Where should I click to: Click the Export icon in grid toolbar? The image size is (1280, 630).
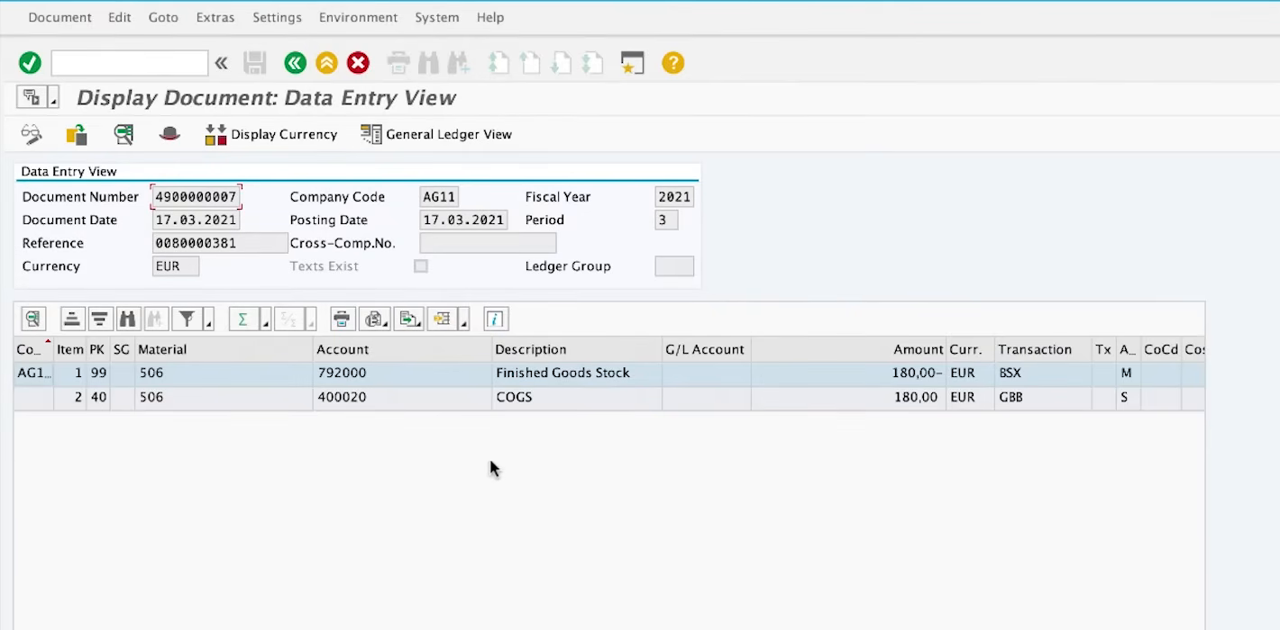[409, 319]
